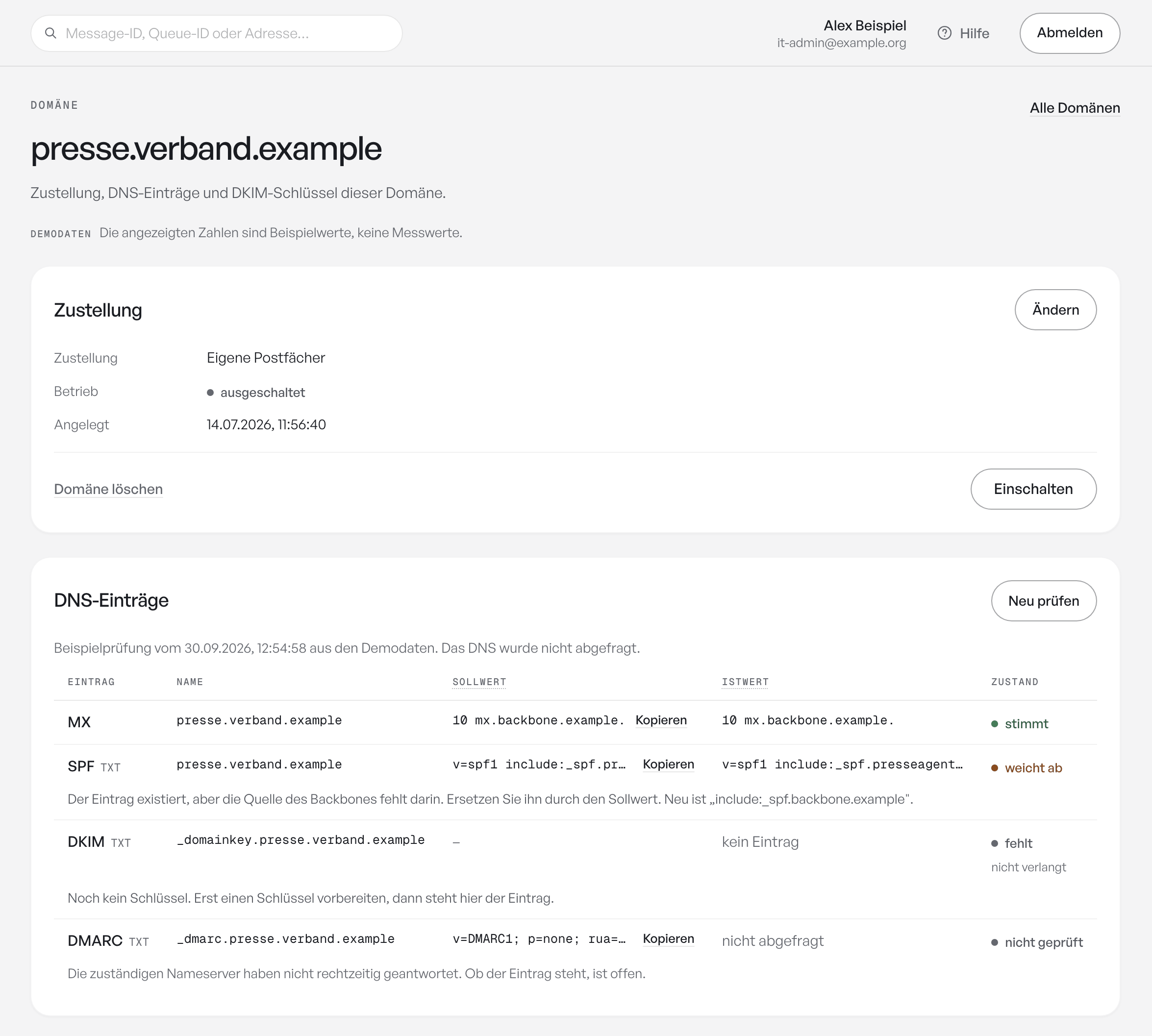This screenshot has height=1036, width=1152.
Task: Click the 'Eigene Postfächer' value
Action: (x=265, y=357)
